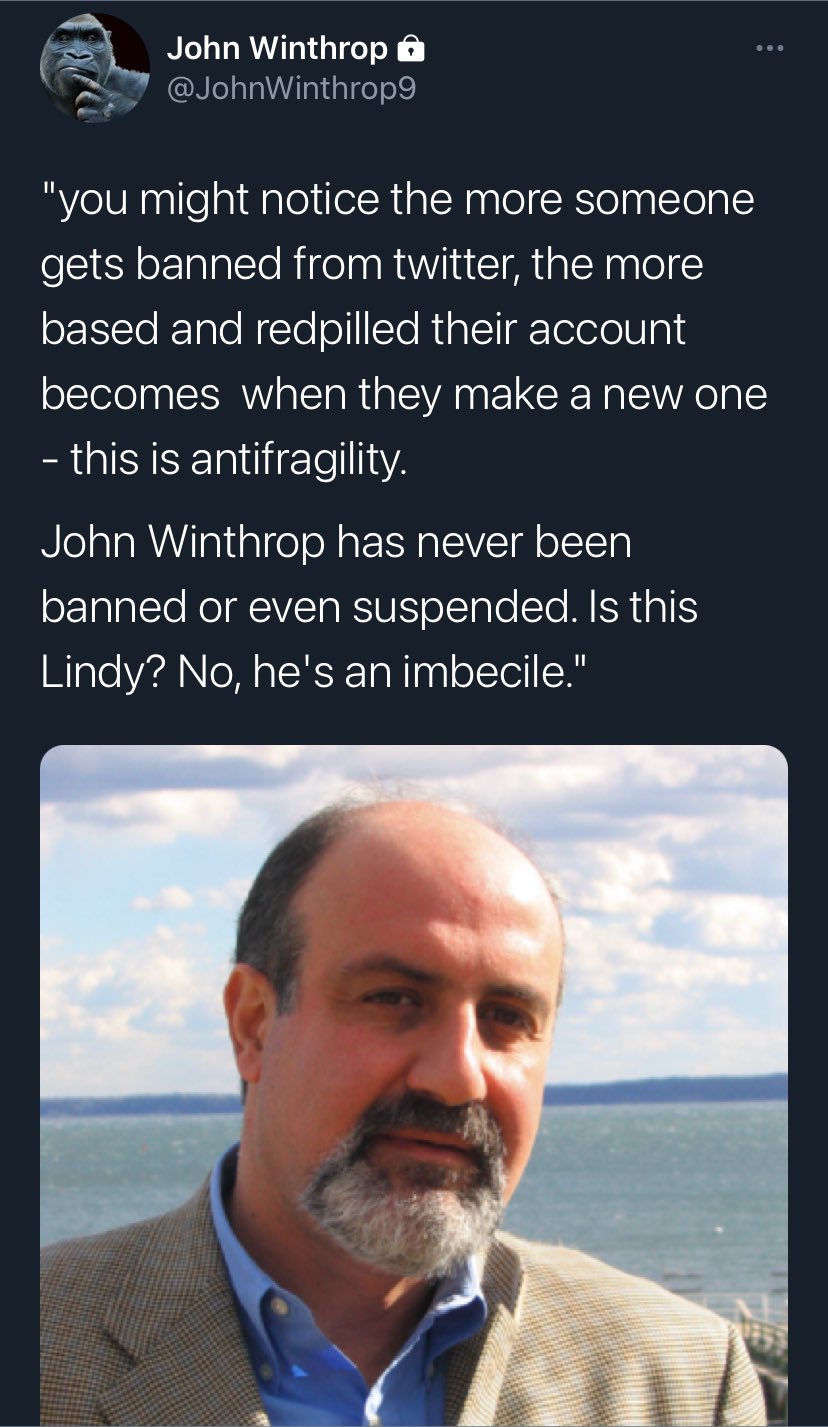Click the word "Lindy?" in the tweet
Screen dimensions: 828x1427
click(x=102, y=672)
